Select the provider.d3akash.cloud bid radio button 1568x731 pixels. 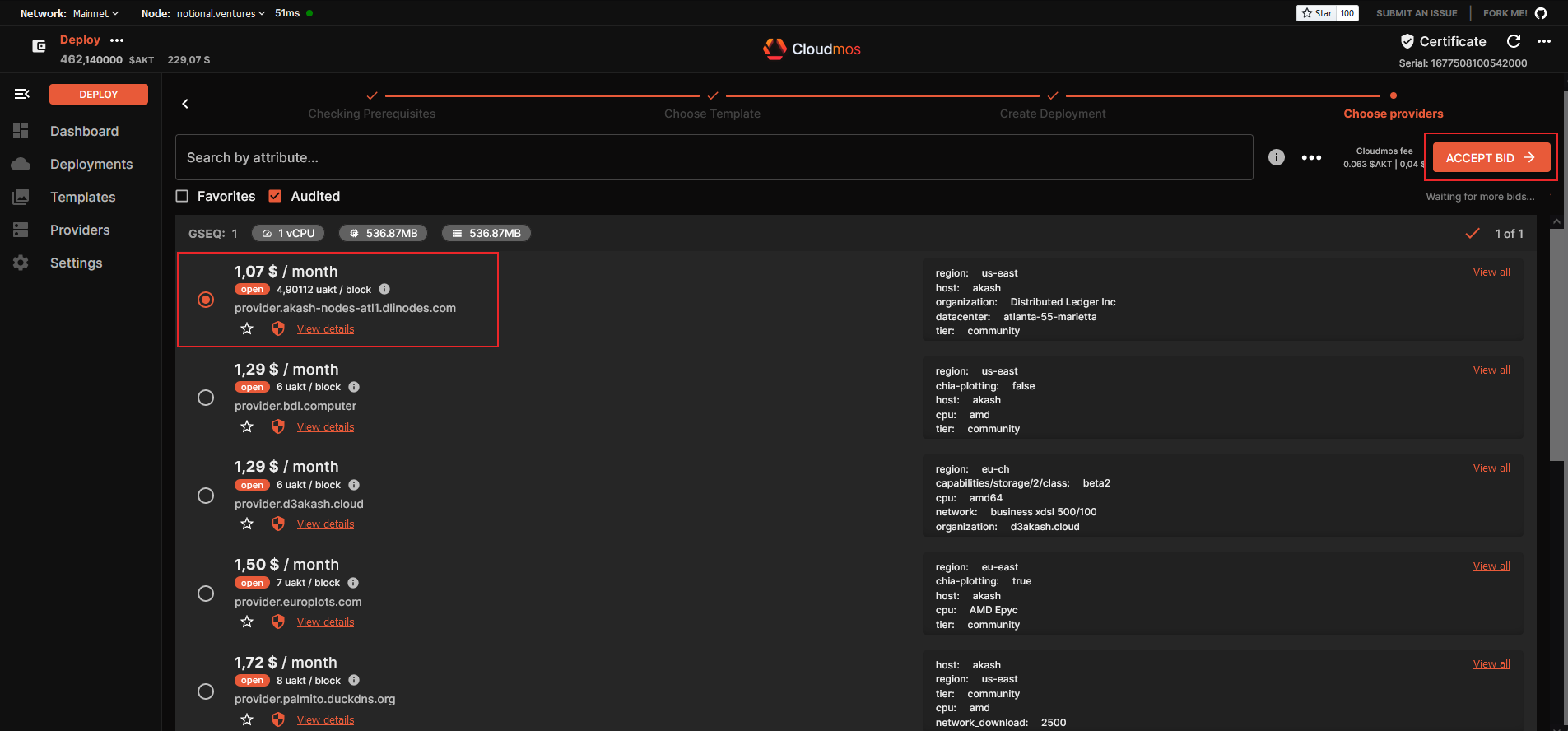206,496
